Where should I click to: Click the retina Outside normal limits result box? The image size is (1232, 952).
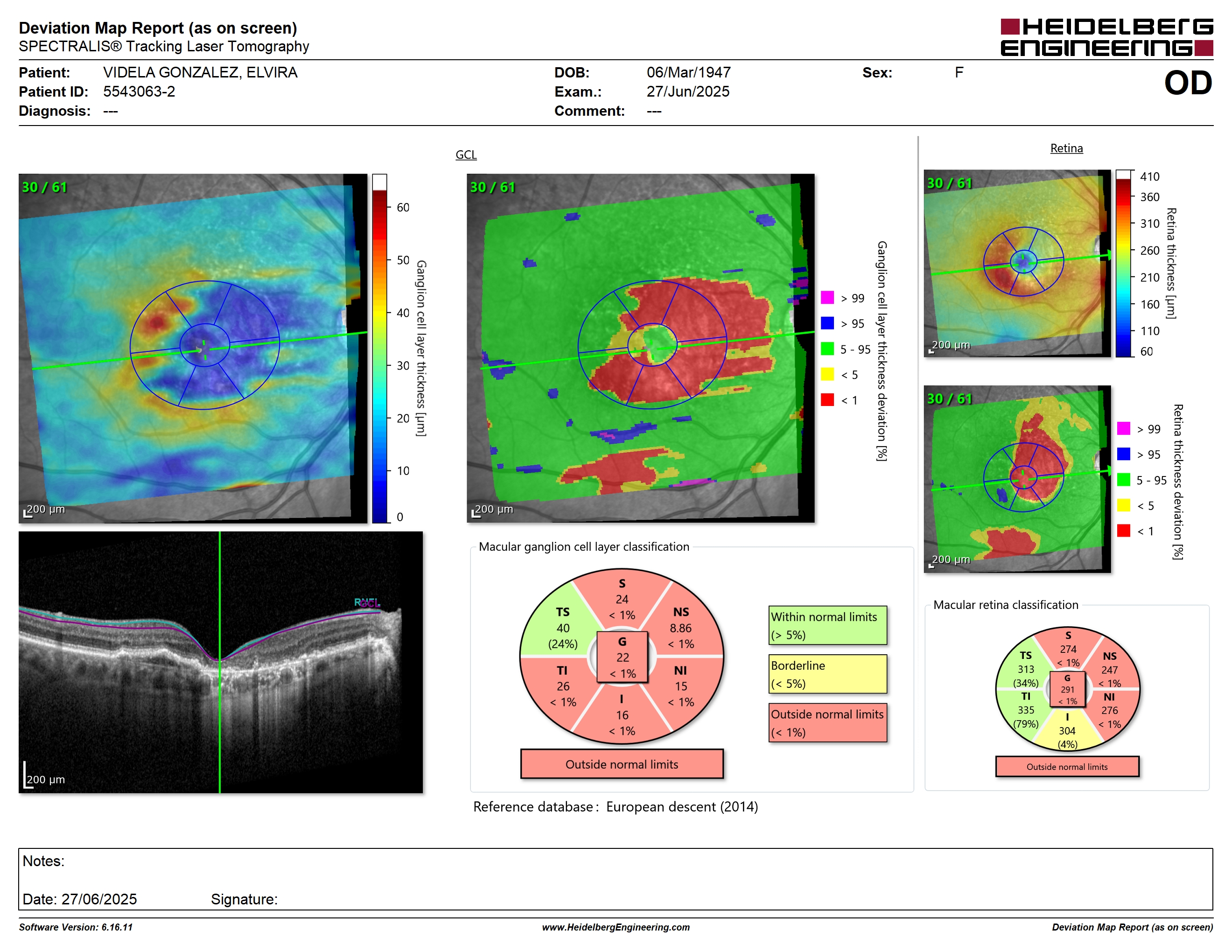coord(1067,766)
